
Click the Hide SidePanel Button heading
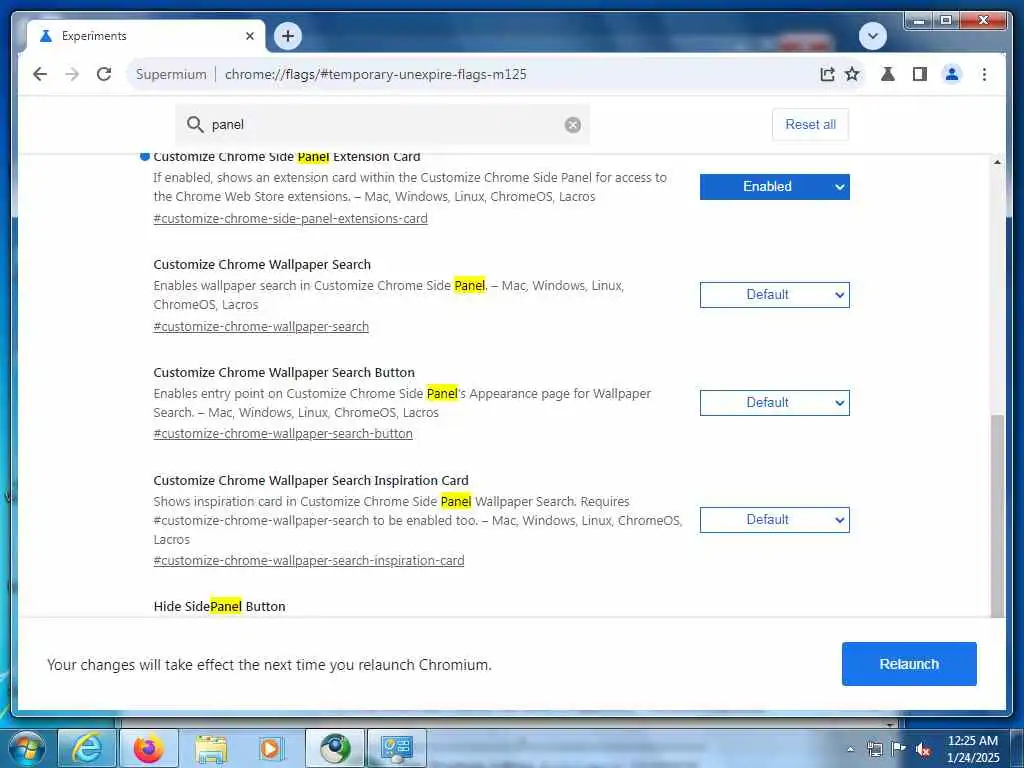coord(219,606)
